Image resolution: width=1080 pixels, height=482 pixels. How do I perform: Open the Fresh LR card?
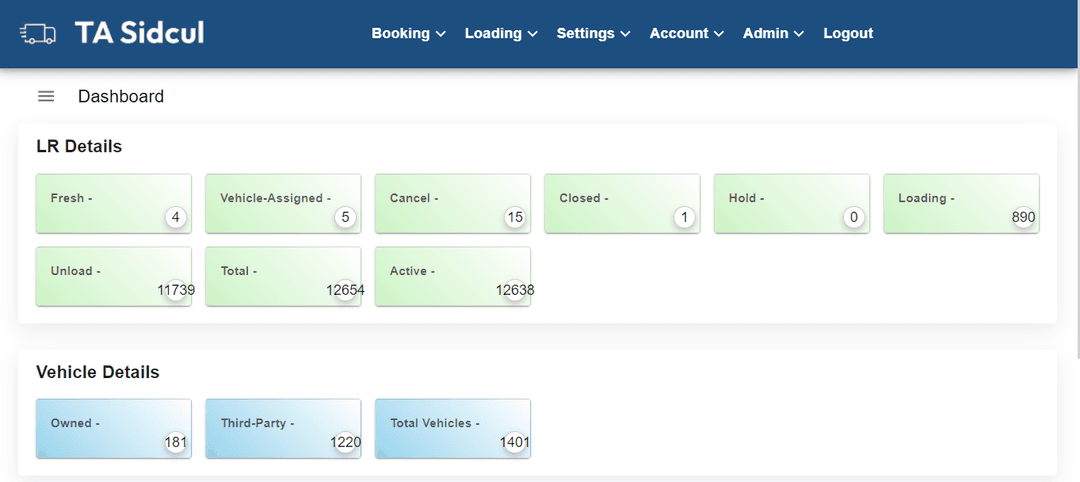pos(113,204)
